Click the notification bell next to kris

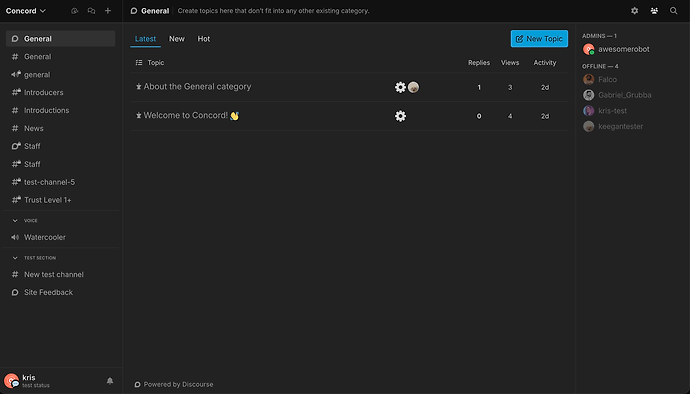click(x=110, y=381)
